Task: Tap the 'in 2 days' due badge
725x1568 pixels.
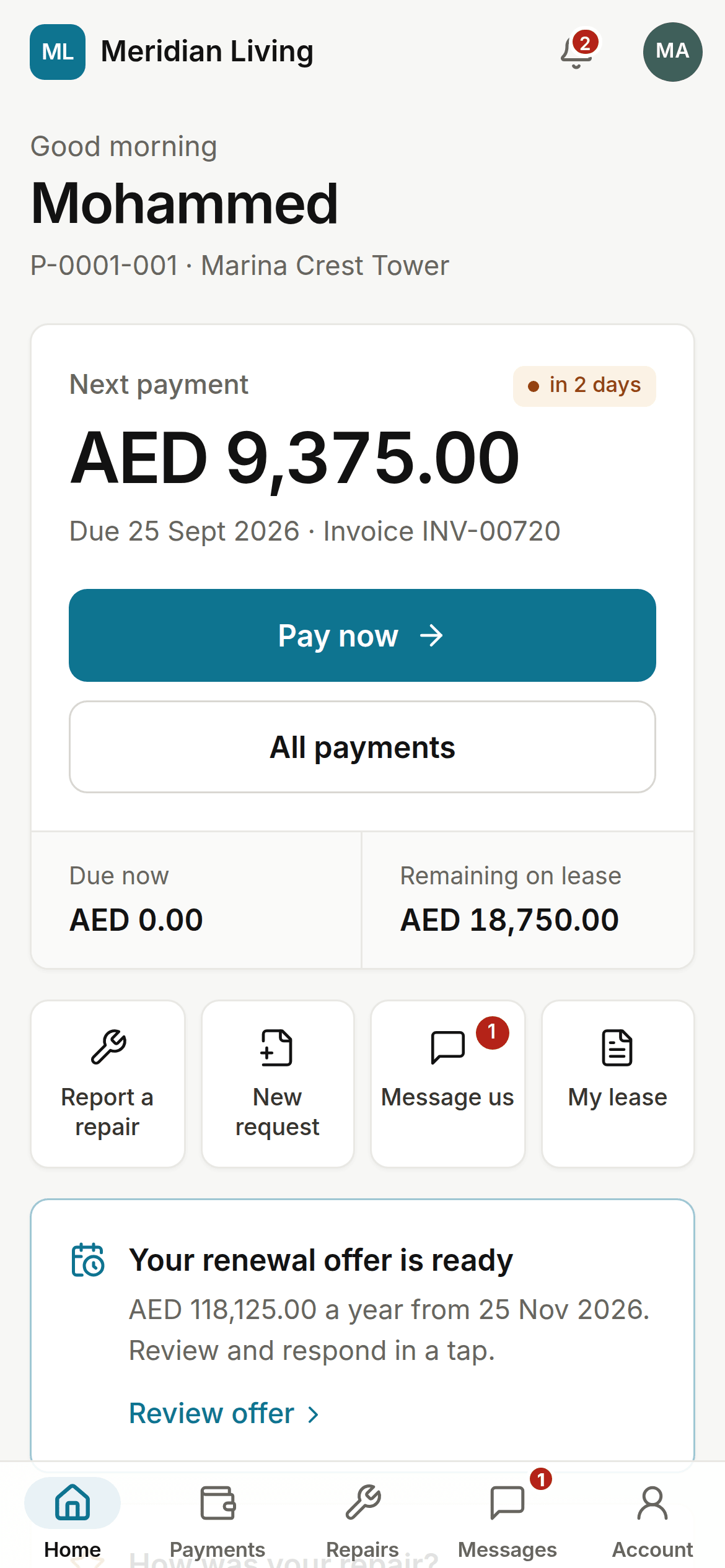Action: tap(584, 386)
